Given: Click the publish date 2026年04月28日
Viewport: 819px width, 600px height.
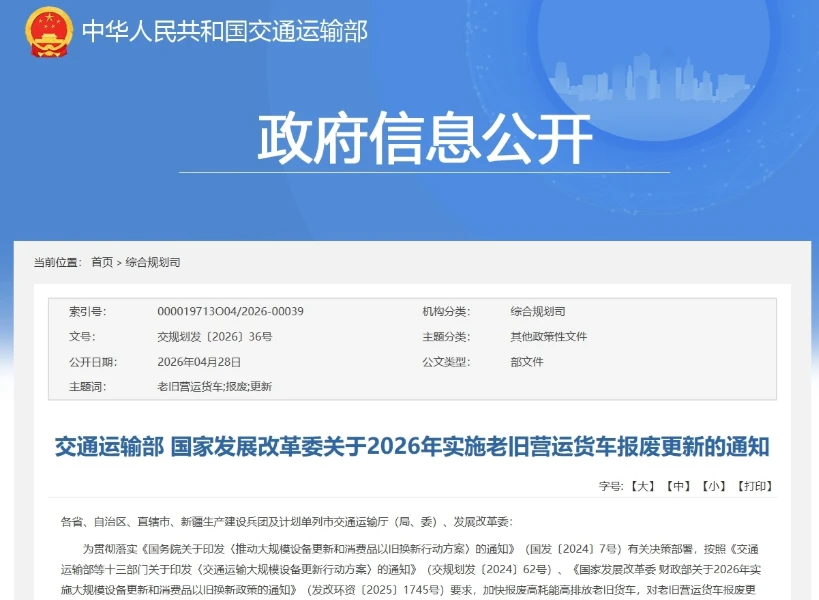Looking at the screenshot, I should 199,362.
